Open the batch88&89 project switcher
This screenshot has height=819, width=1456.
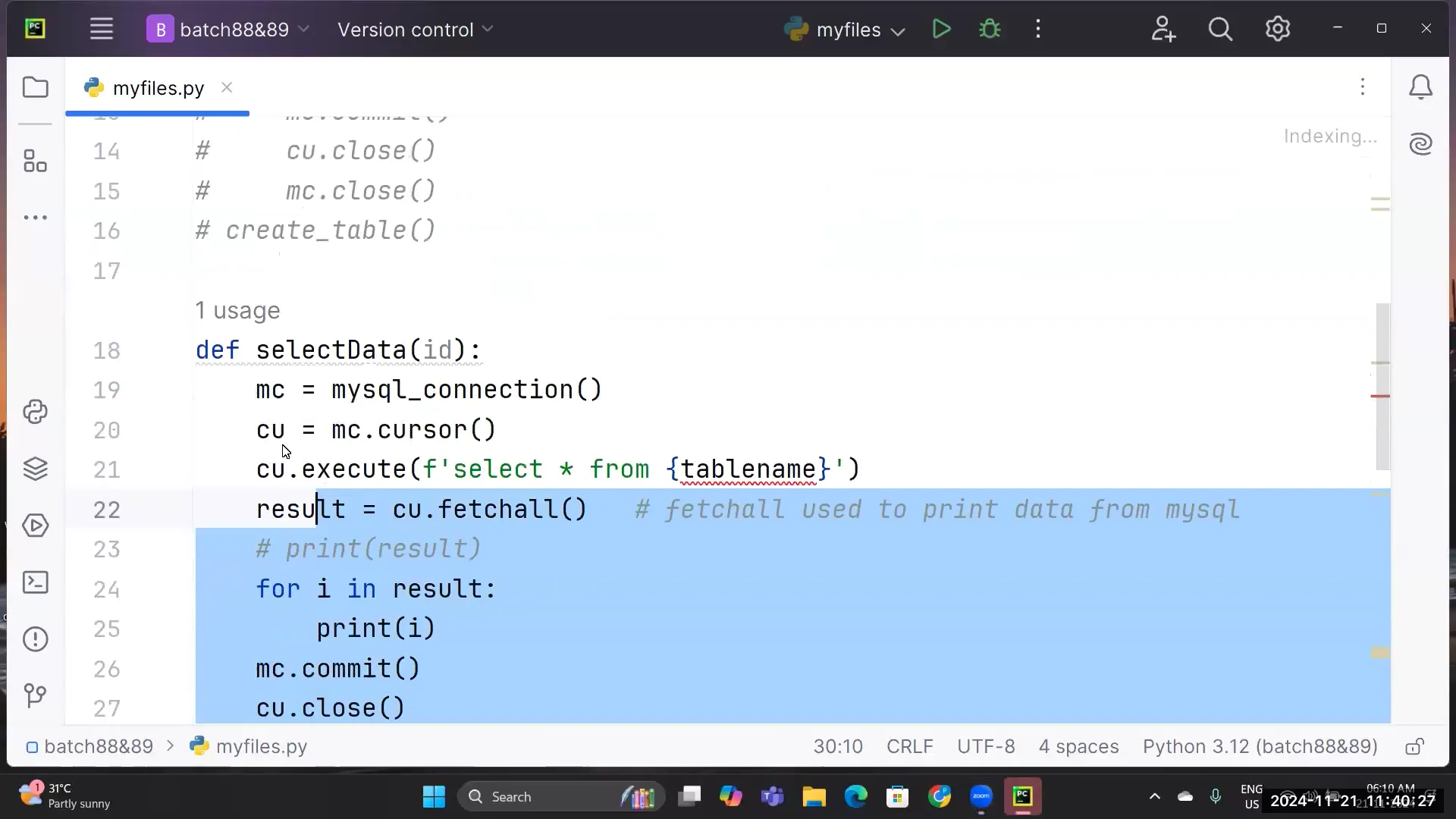point(227,29)
